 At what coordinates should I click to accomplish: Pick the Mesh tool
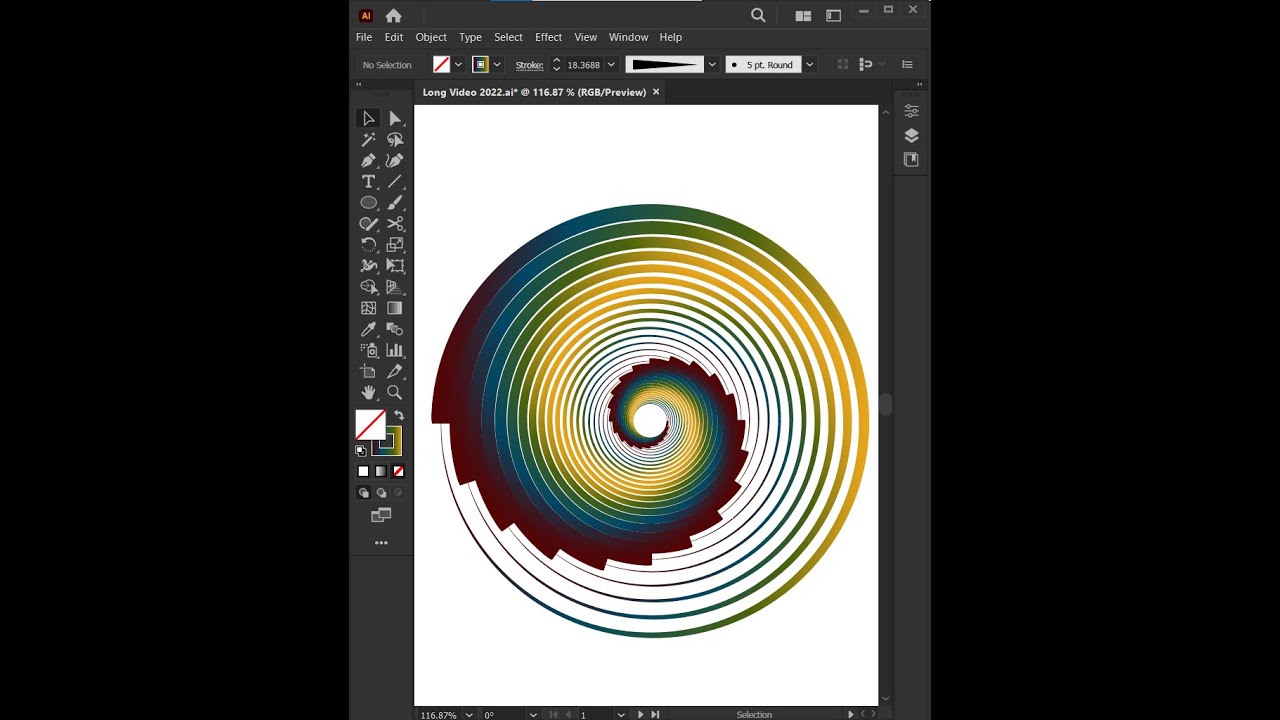pyautogui.click(x=368, y=308)
